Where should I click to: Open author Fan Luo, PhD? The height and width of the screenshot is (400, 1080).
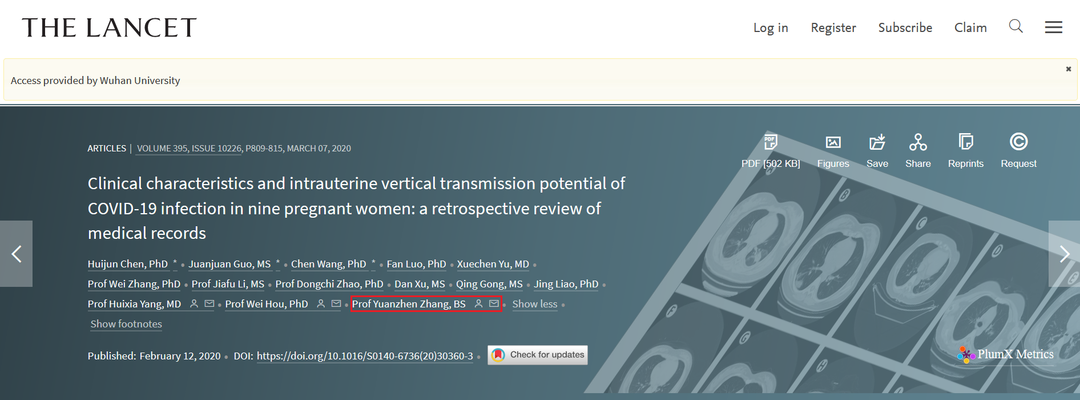point(416,264)
